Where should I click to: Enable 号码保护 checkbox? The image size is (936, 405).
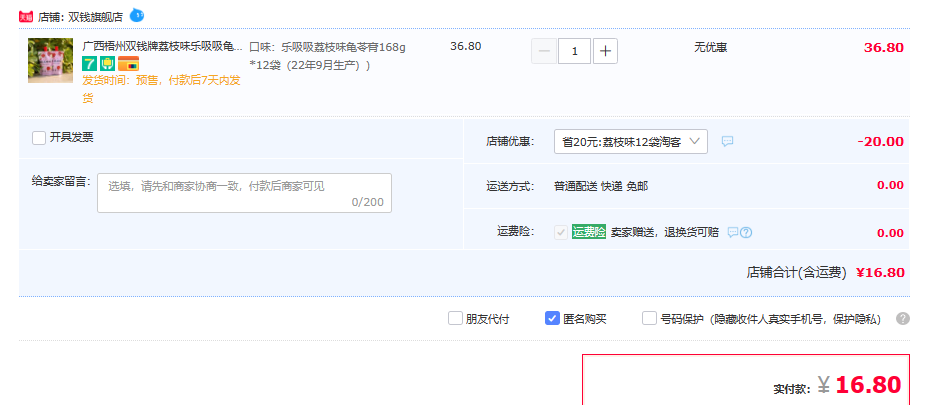click(x=649, y=318)
